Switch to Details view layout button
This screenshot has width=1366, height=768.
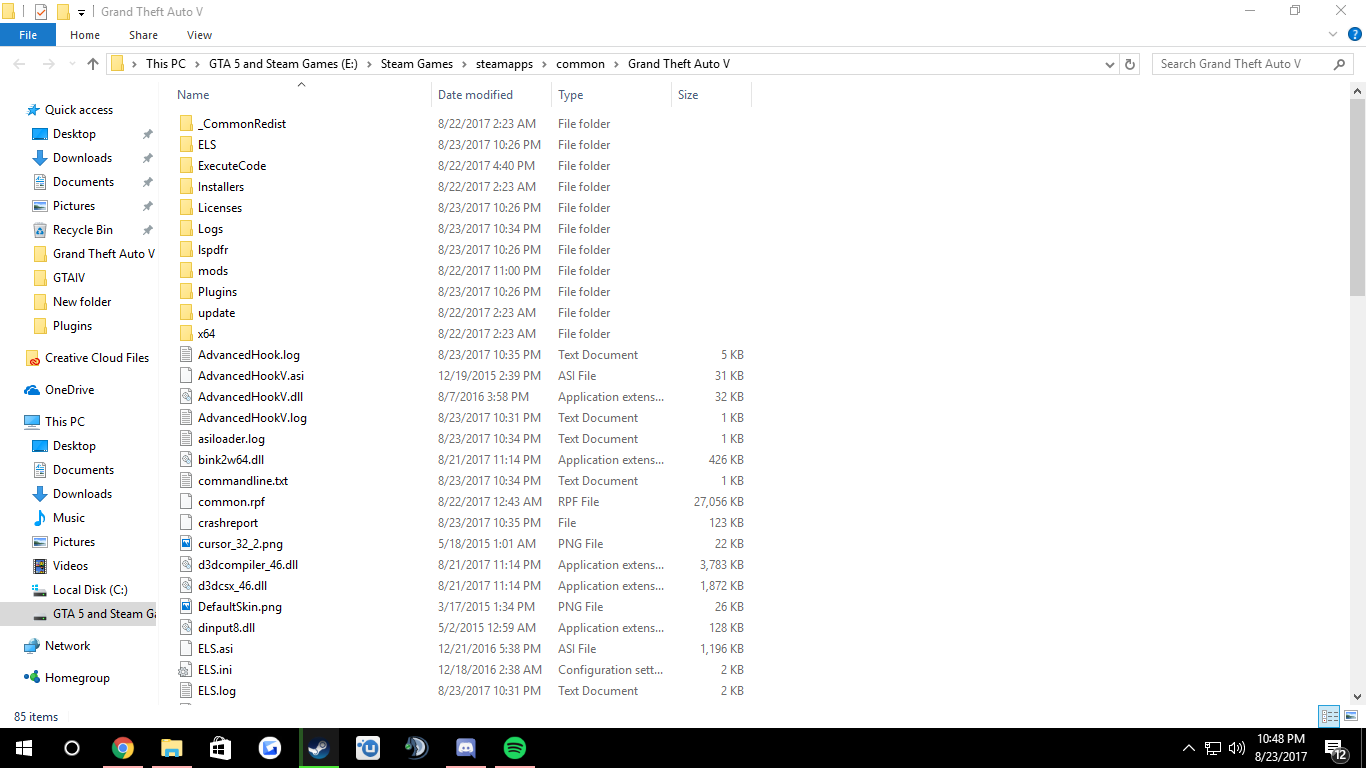tap(1329, 716)
